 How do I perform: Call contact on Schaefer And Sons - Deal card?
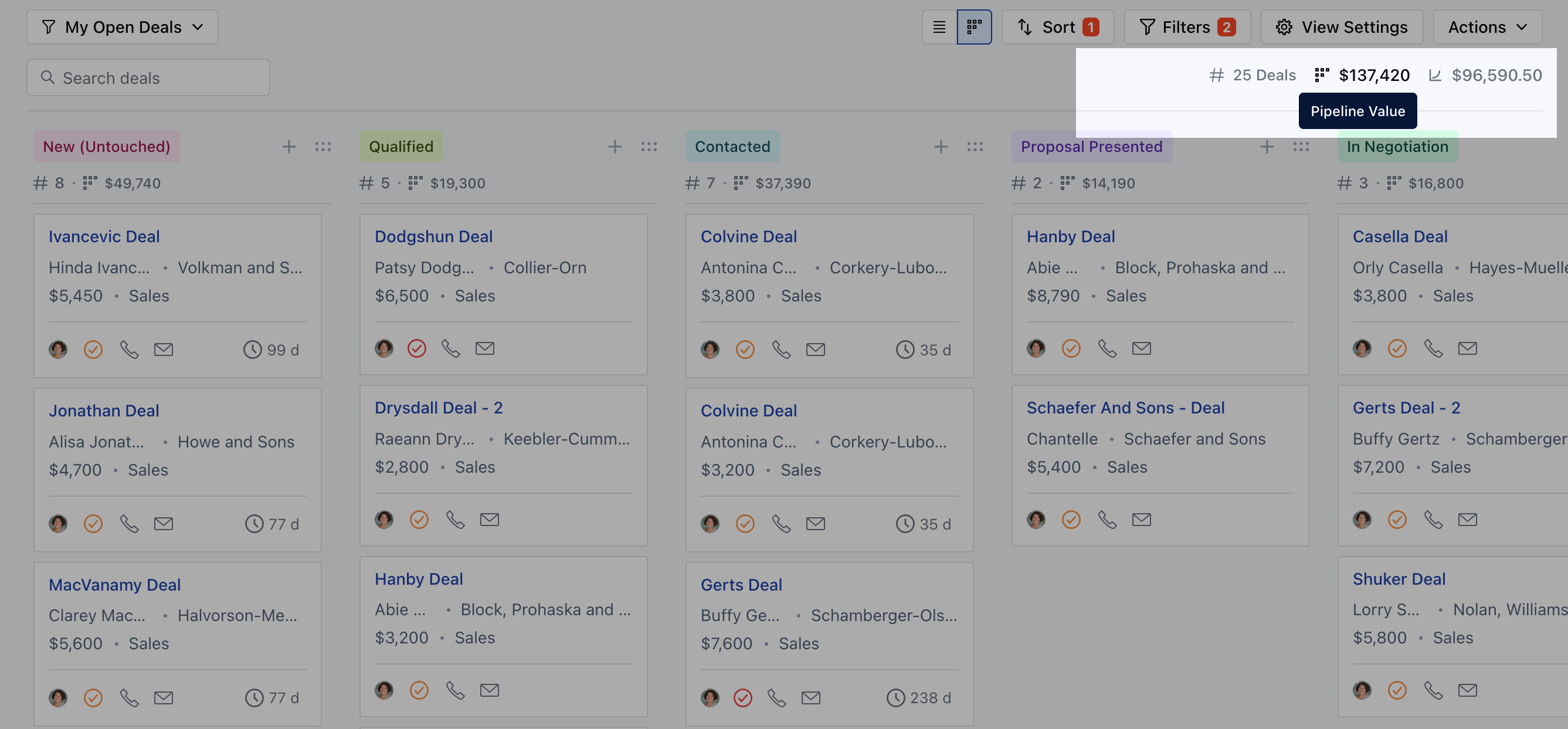pos(1107,520)
